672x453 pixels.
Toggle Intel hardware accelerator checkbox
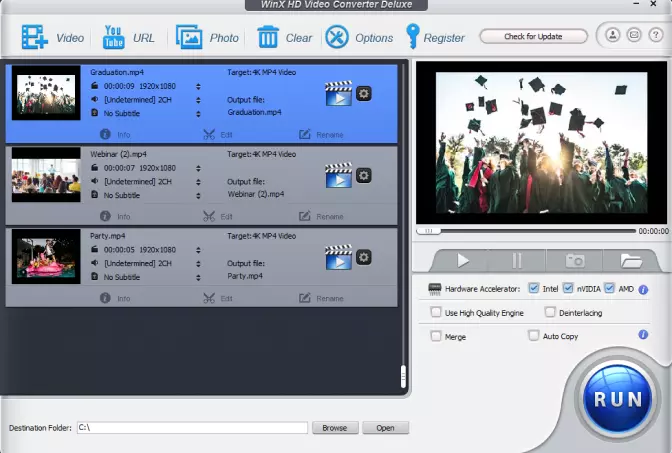tap(533, 288)
